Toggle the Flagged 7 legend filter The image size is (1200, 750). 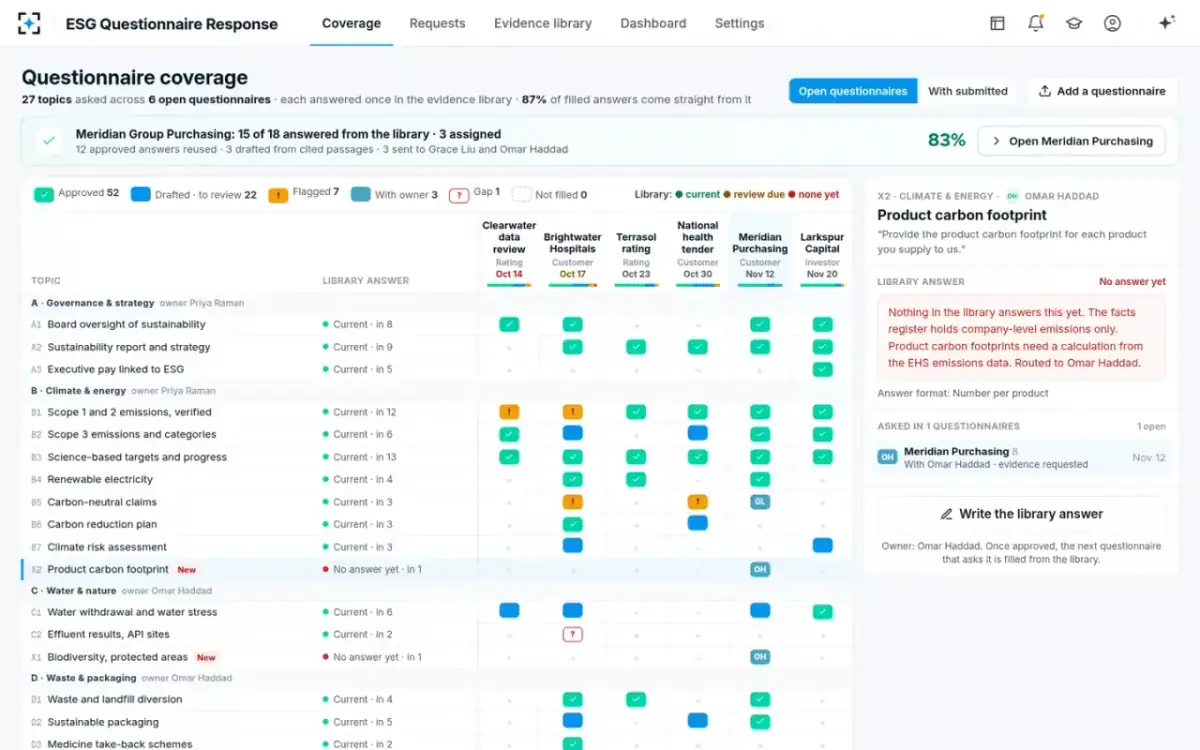[303, 194]
